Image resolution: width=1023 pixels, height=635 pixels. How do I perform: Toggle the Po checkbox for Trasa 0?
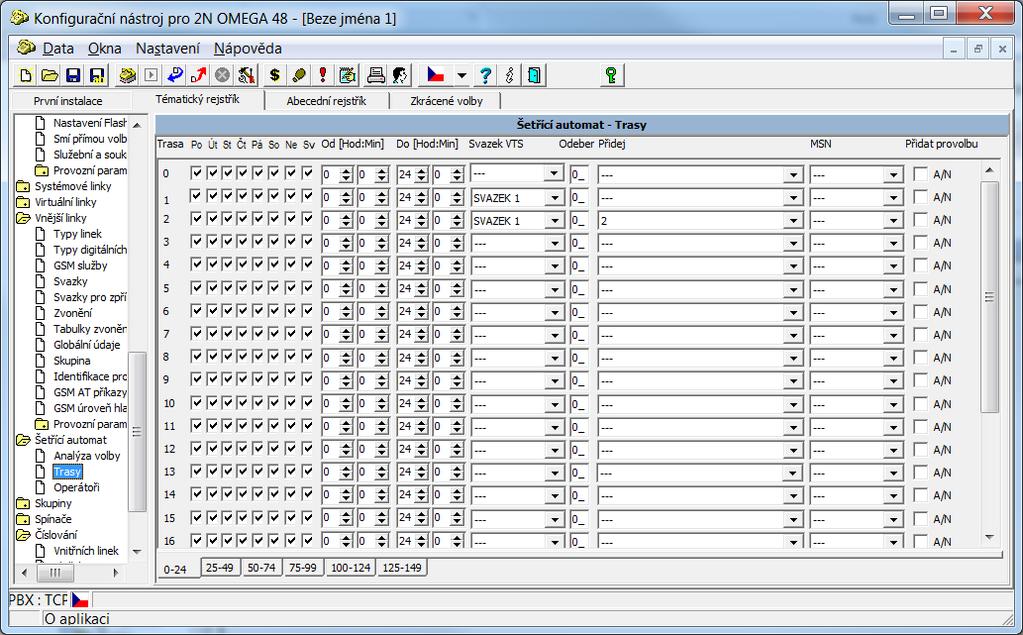point(196,173)
